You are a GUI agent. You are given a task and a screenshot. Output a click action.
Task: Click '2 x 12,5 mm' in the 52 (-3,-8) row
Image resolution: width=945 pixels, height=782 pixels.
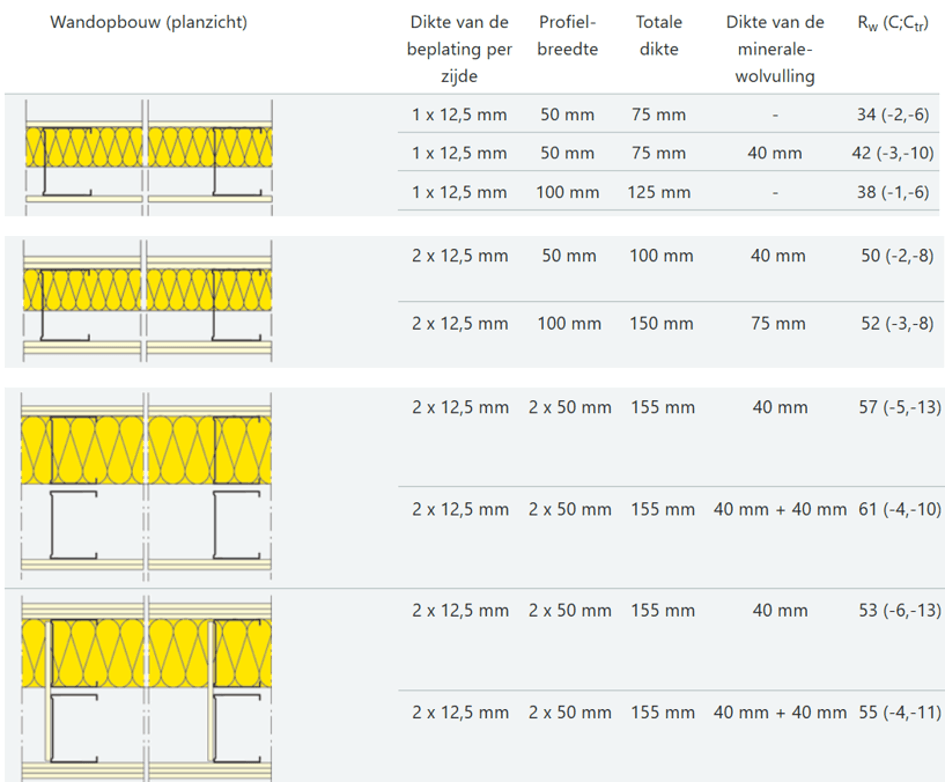[460, 324]
